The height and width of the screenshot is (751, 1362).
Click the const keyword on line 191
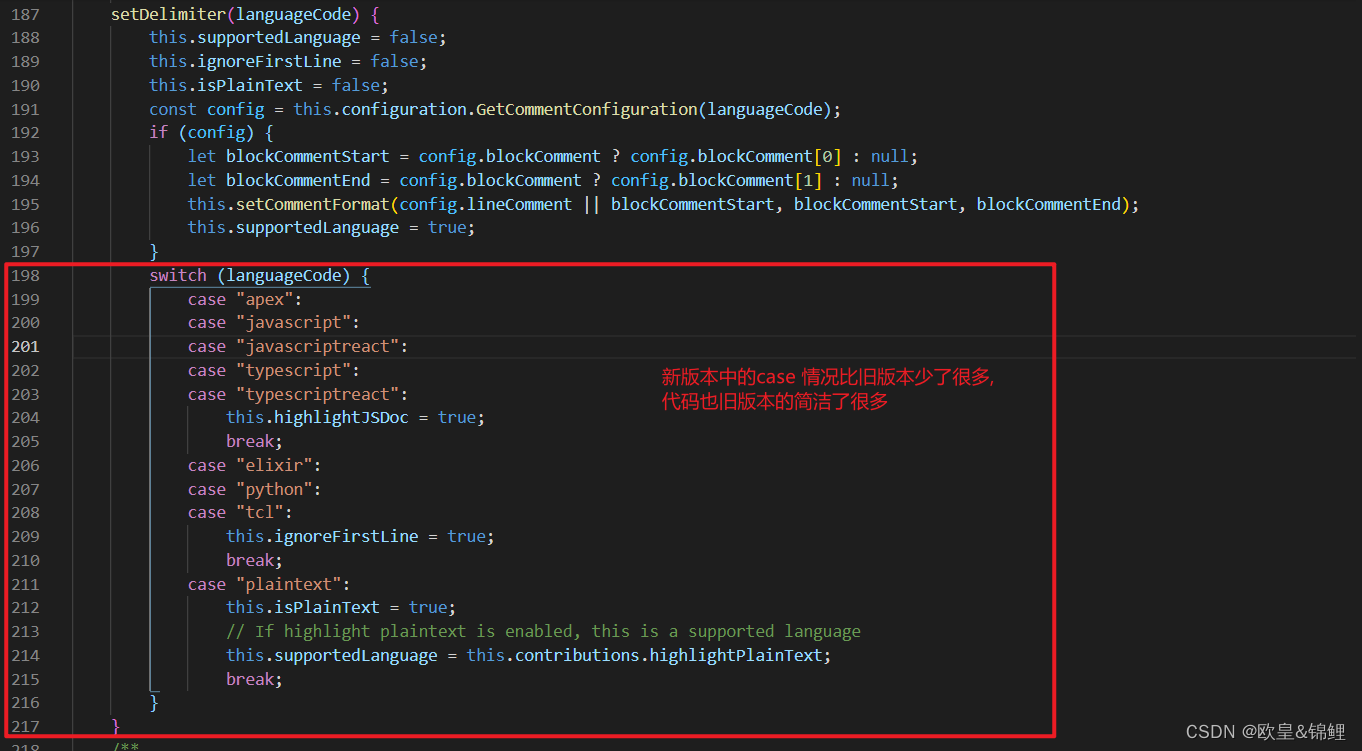point(173,109)
